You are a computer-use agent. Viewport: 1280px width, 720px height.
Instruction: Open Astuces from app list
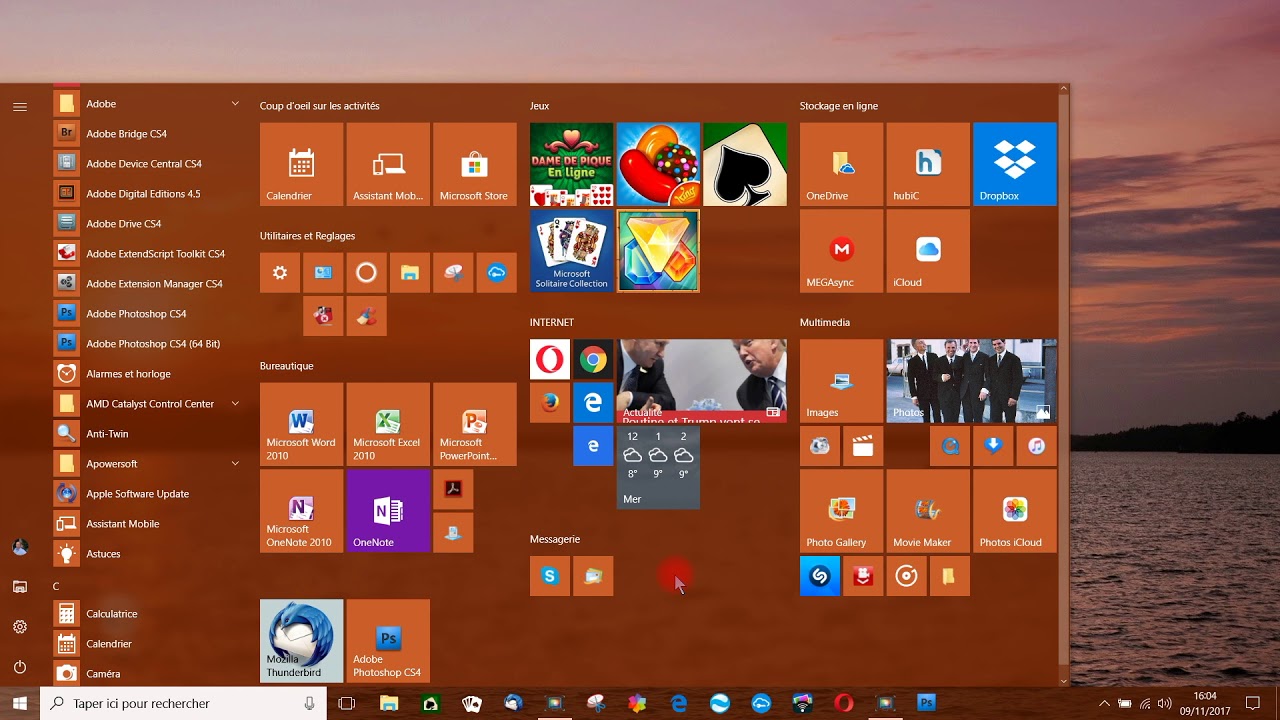coord(149,554)
